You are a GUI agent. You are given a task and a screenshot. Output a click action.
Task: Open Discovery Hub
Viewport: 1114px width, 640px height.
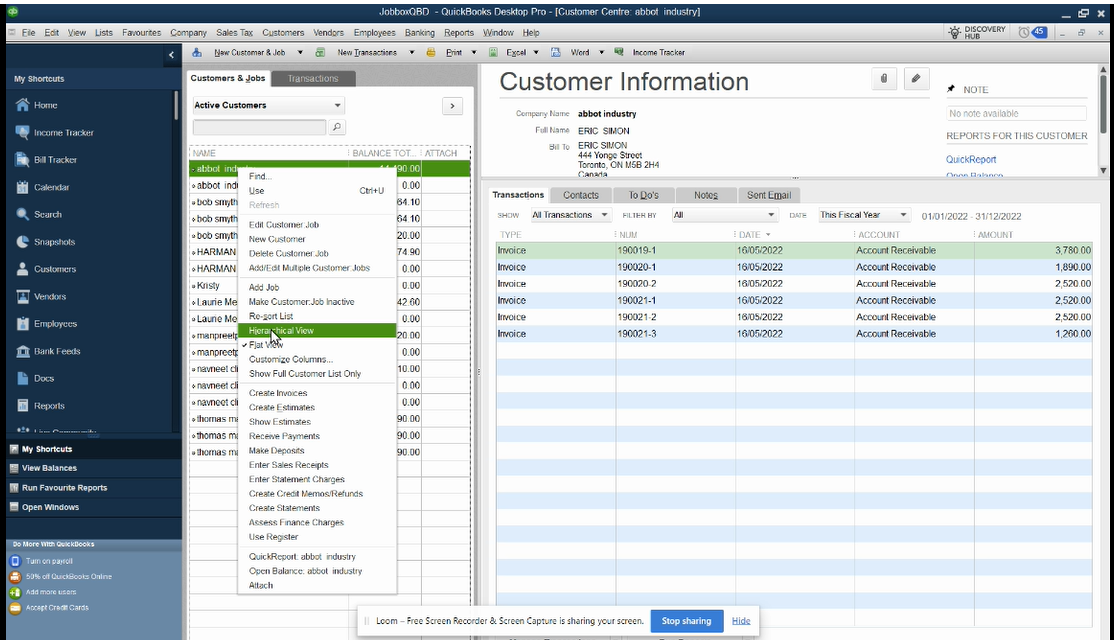(978, 32)
